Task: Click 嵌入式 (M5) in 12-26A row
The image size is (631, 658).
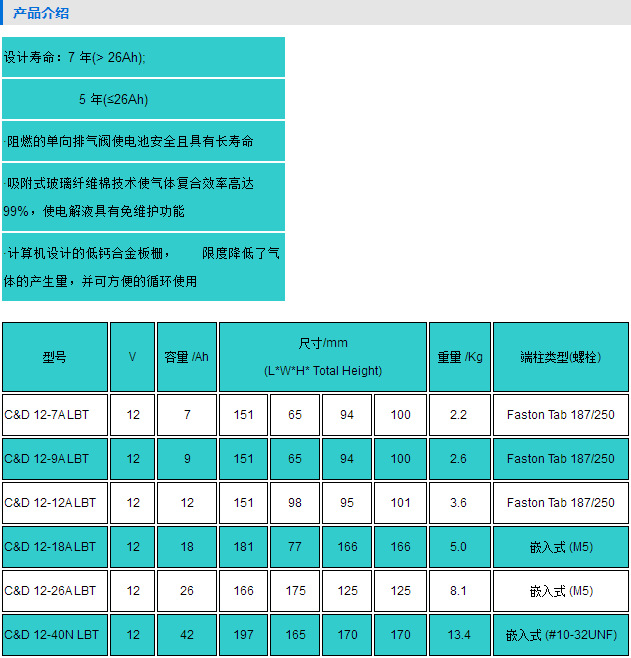Action: 561,591
